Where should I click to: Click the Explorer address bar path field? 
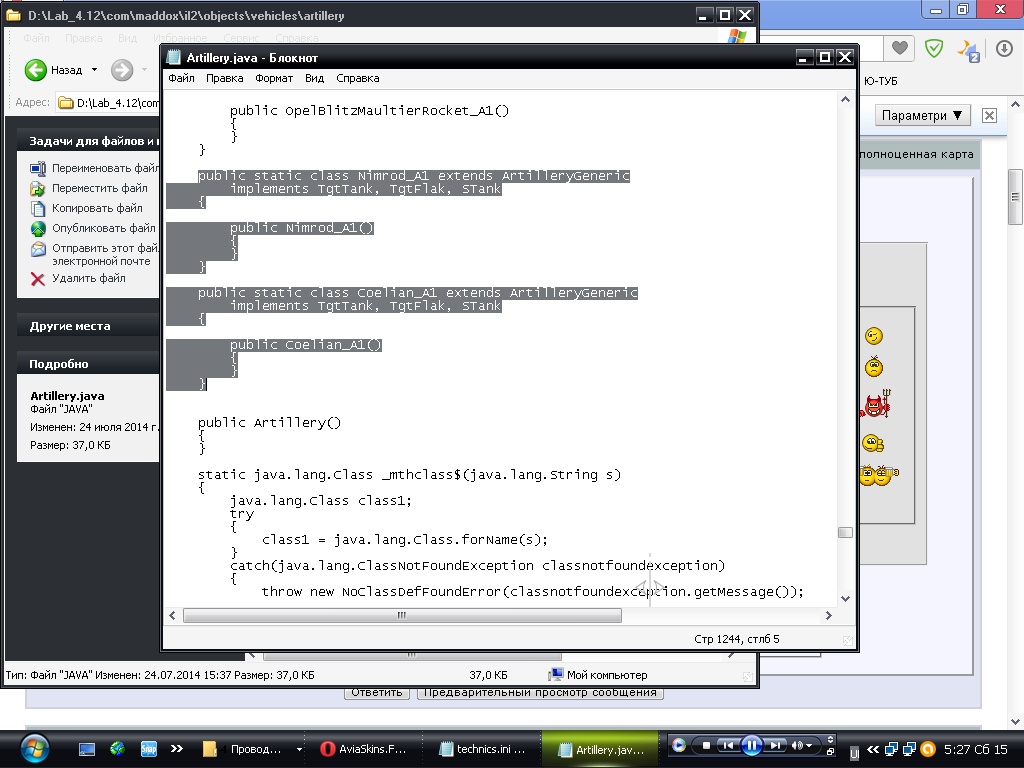pos(108,103)
